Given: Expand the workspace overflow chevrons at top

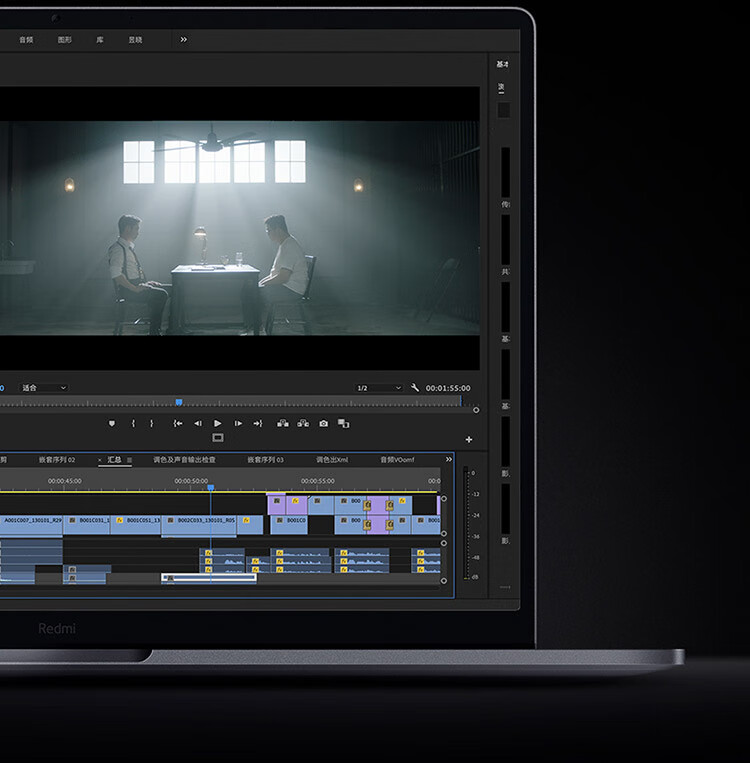Looking at the screenshot, I should [183, 39].
